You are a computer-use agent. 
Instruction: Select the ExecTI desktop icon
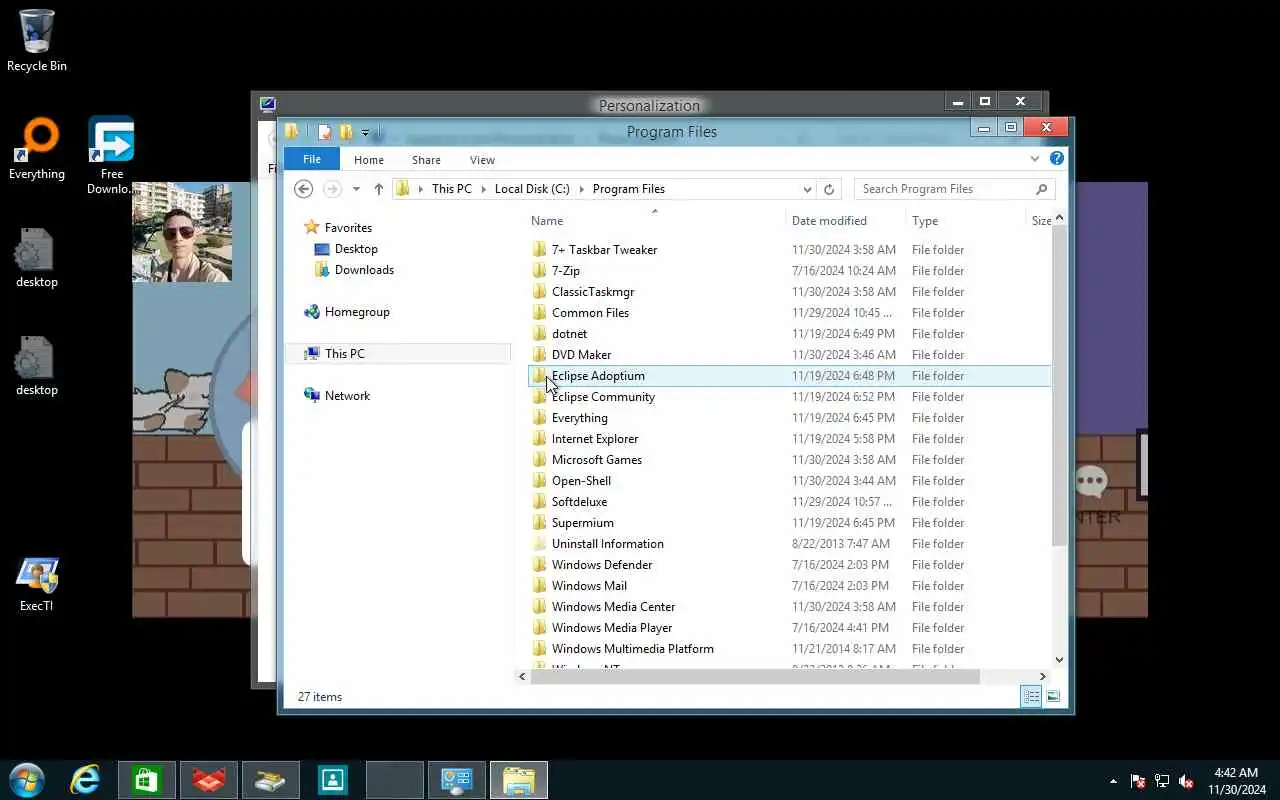[x=37, y=584]
